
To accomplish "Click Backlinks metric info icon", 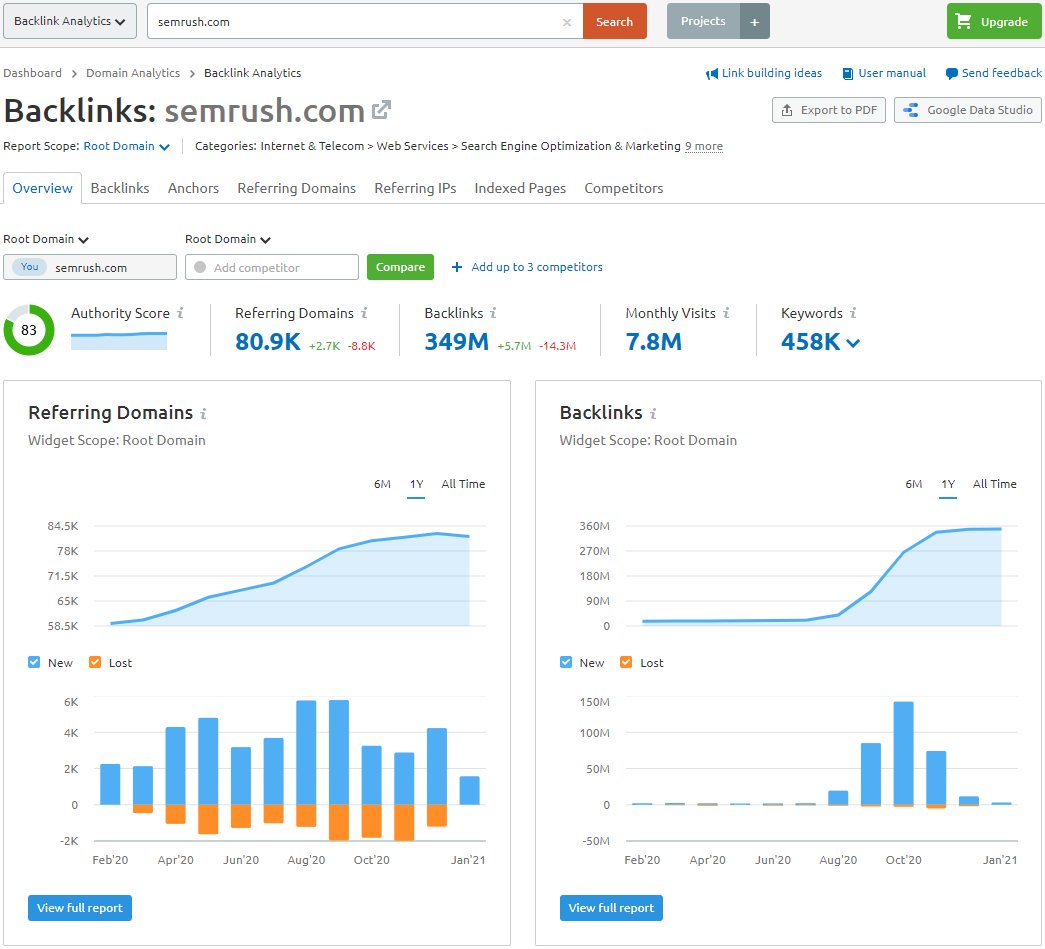I will (x=493, y=313).
